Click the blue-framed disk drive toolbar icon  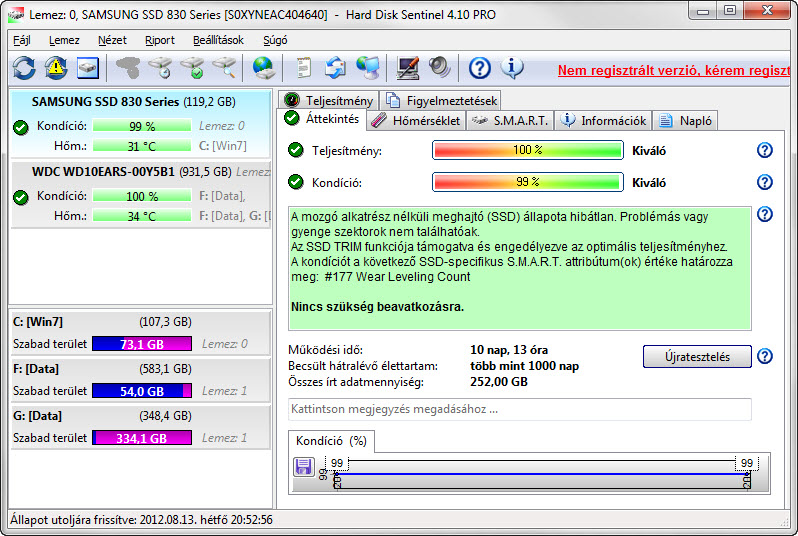coord(88,68)
